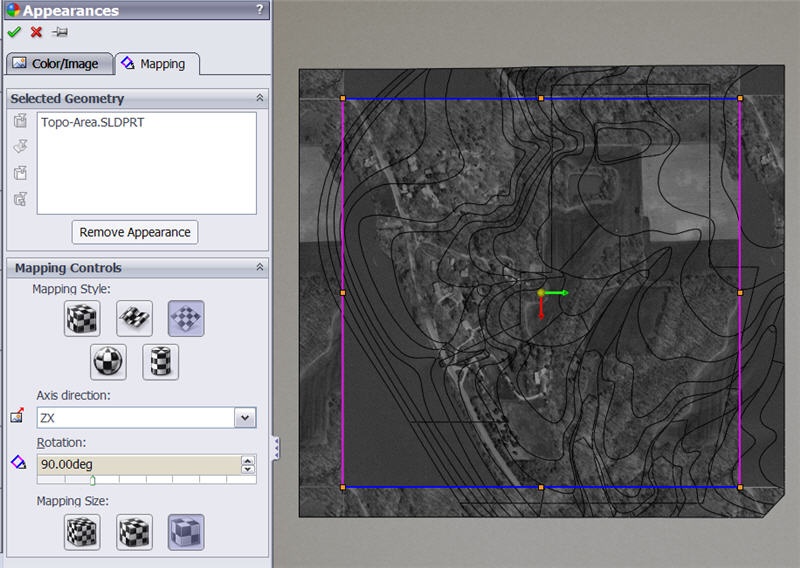Open help via the question mark
Image resolution: width=800 pixels, height=568 pixels.
point(260,10)
